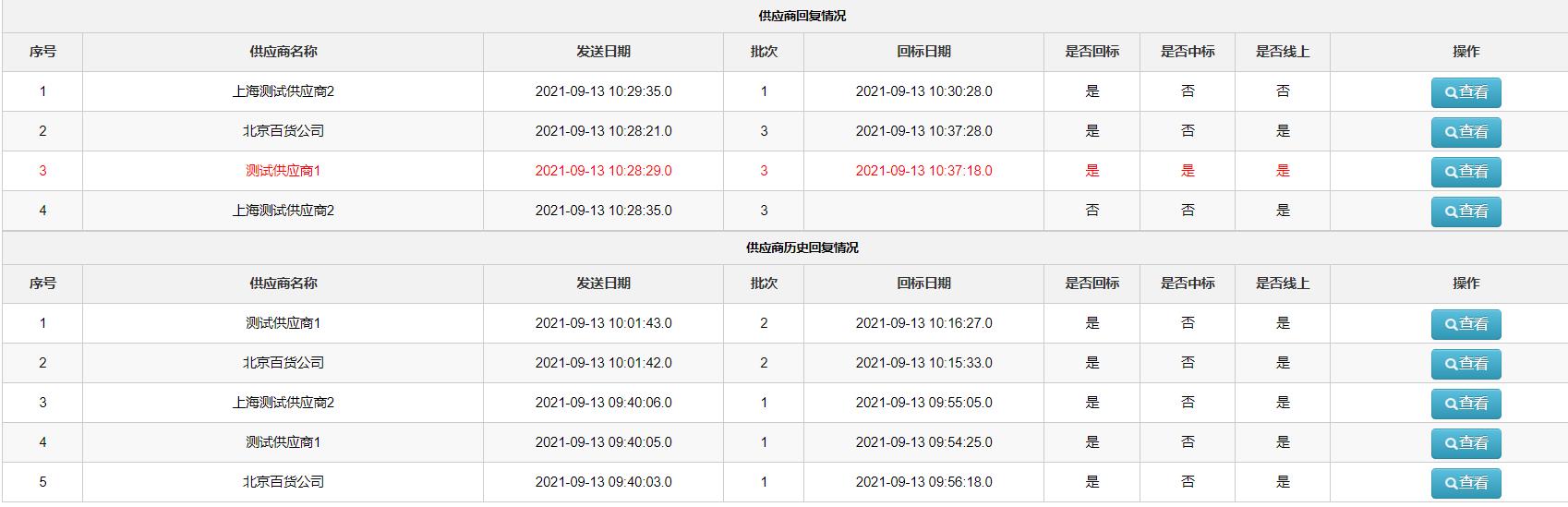Select the empty 回标日期 cell in row 4
Viewport: 1568px width, 507px height.
(923, 211)
